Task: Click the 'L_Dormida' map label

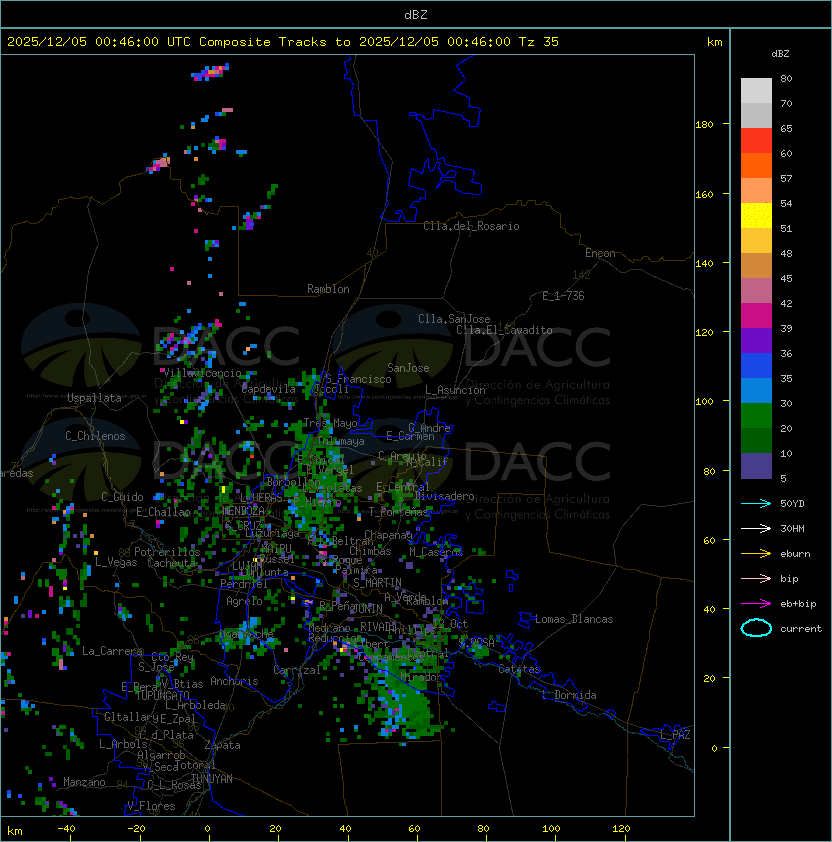Action: click(x=569, y=695)
